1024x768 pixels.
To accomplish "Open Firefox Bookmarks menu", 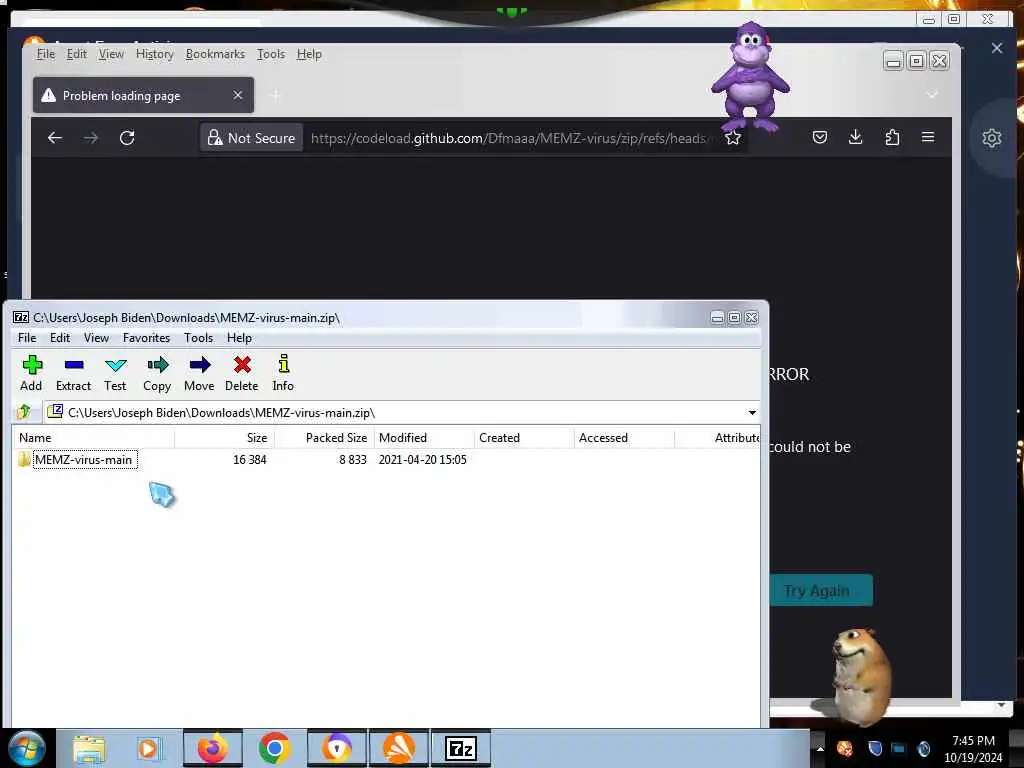I will tap(216, 54).
